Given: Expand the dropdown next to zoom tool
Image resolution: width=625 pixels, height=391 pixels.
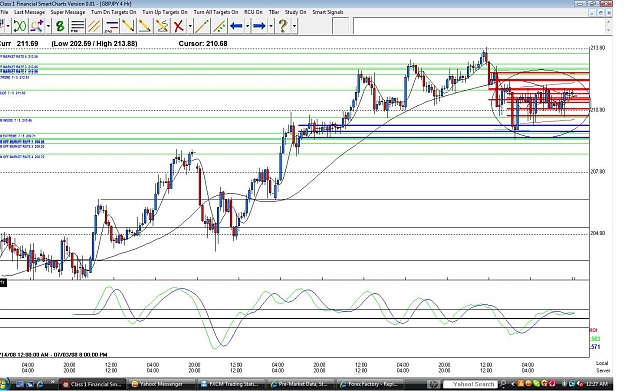Looking at the screenshot, I should tap(48, 26).
